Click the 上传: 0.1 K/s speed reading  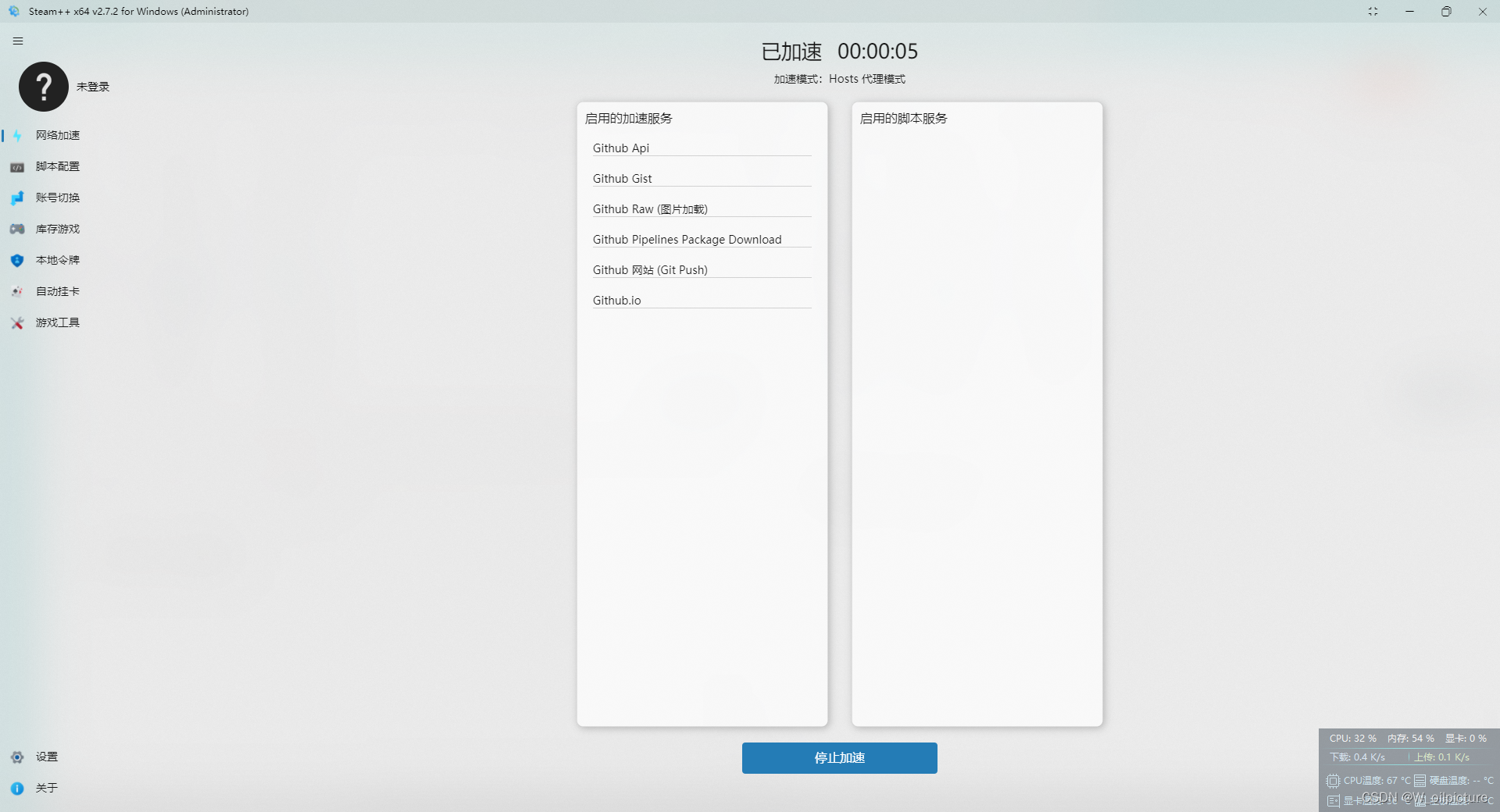[x=1442, y=757]
